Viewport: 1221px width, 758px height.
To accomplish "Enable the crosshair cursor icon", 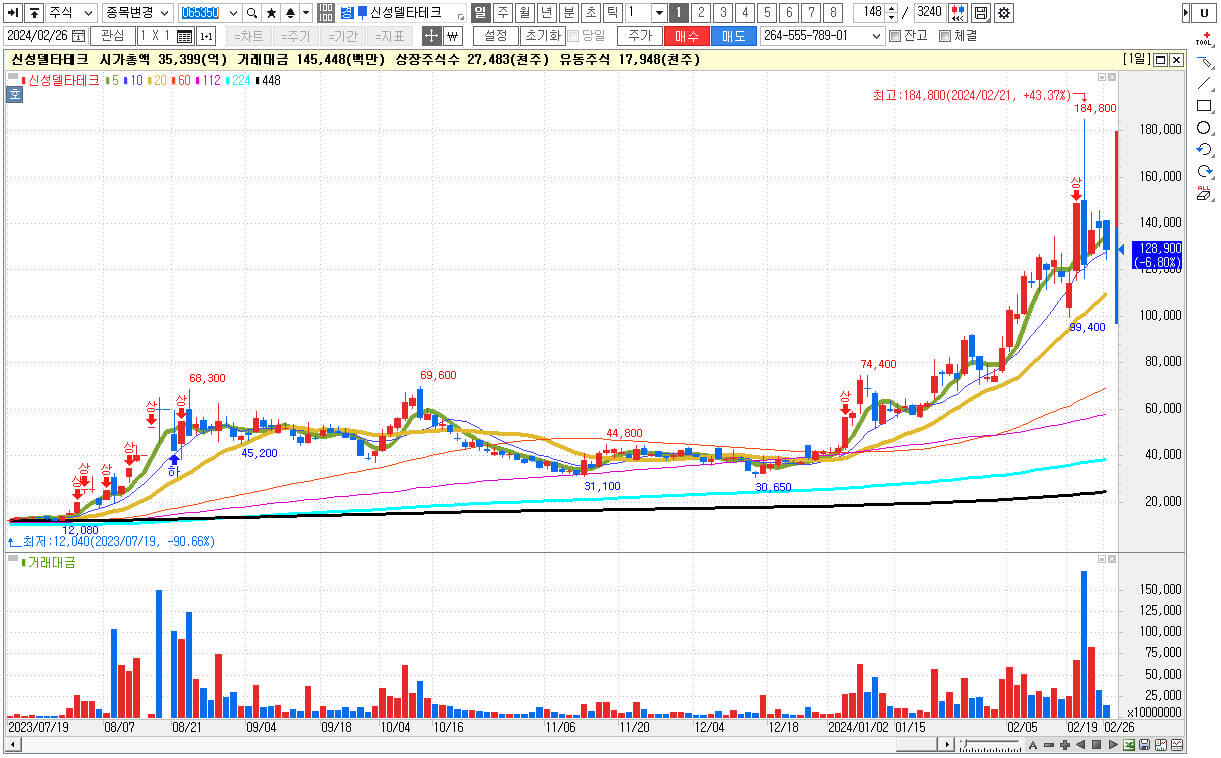I will [431, 36].
